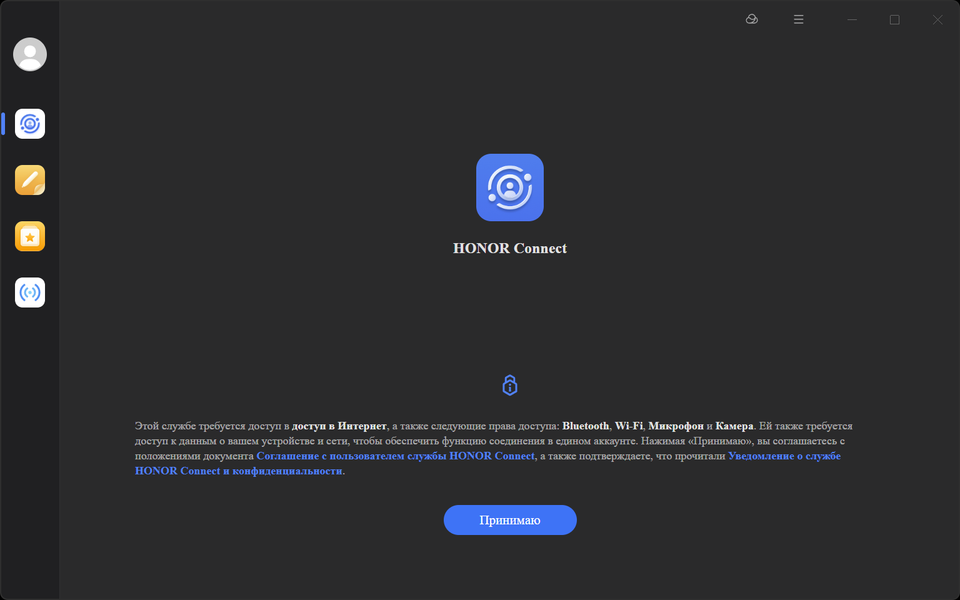Click the blue privacy lock icon
The image size is (960, 600).
point(510,385)
